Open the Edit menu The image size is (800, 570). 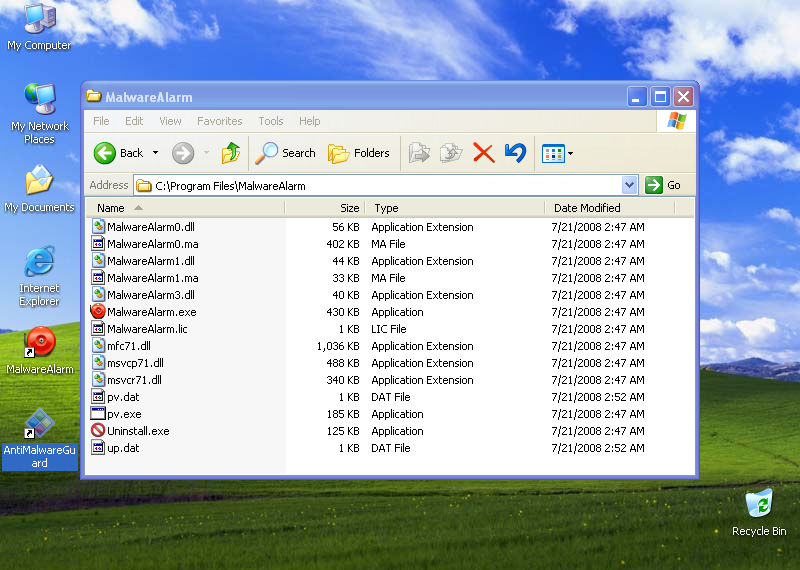coord(134,121)
